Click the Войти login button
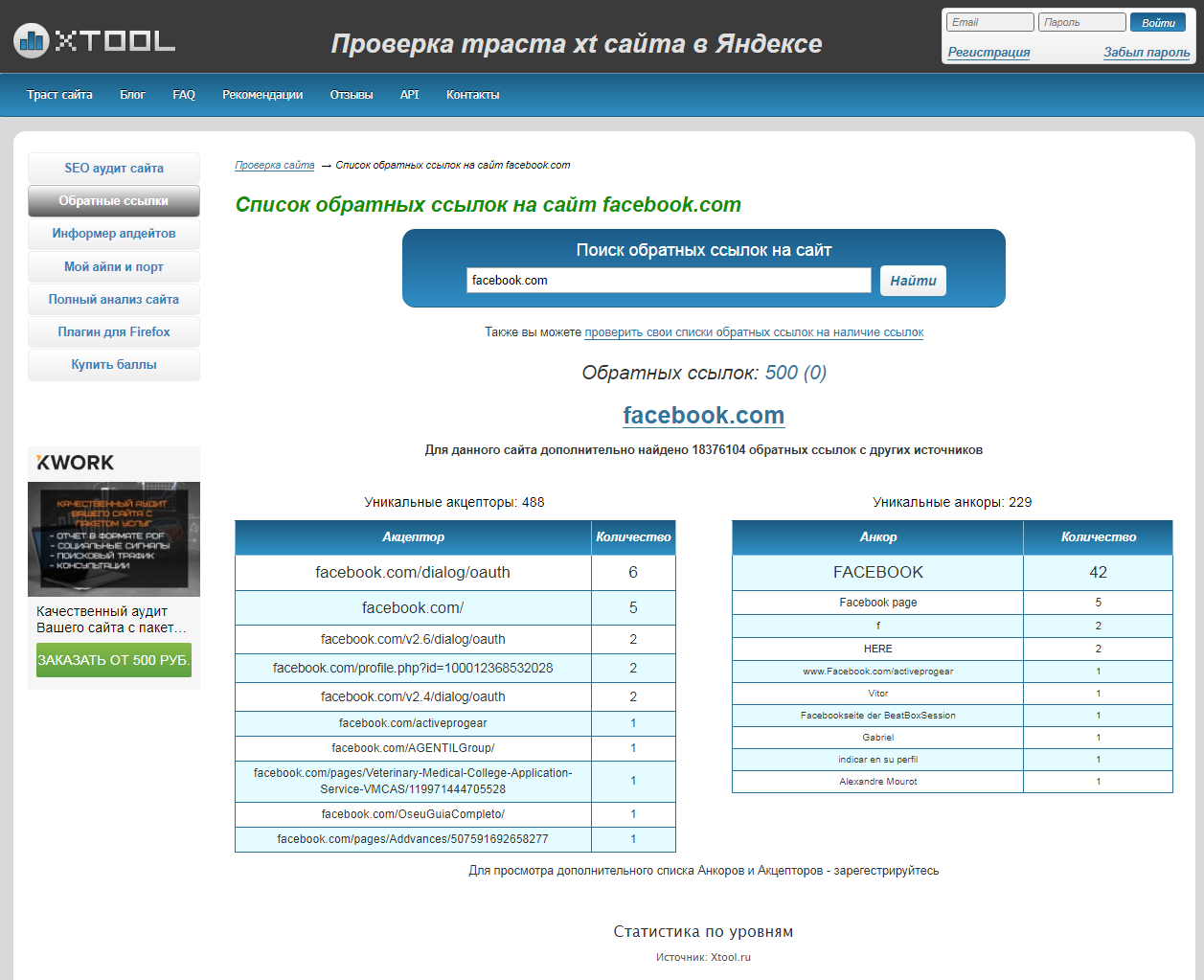 (1158, 22)
